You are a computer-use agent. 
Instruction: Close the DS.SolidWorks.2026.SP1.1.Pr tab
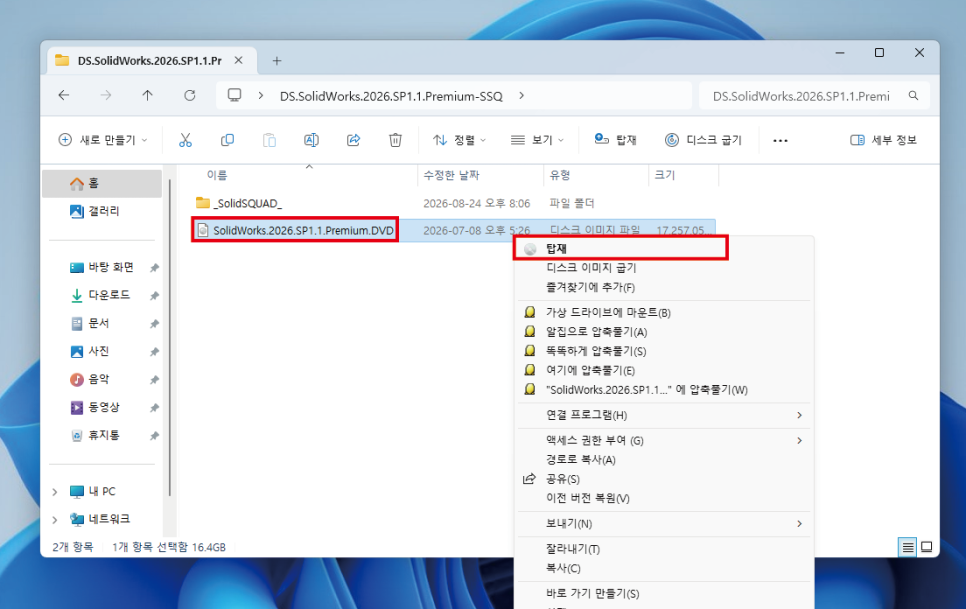coord(238,60)
